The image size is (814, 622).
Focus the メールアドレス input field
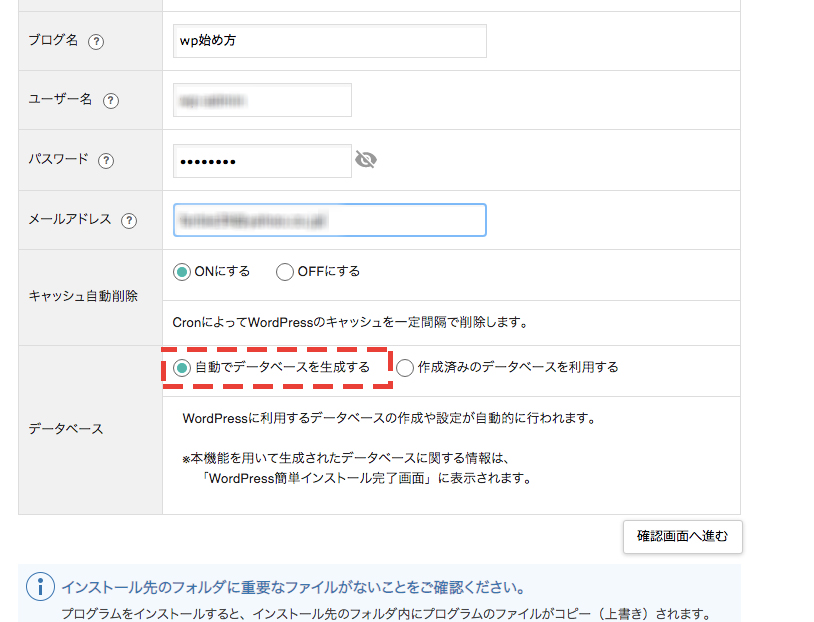pos(329,220)
